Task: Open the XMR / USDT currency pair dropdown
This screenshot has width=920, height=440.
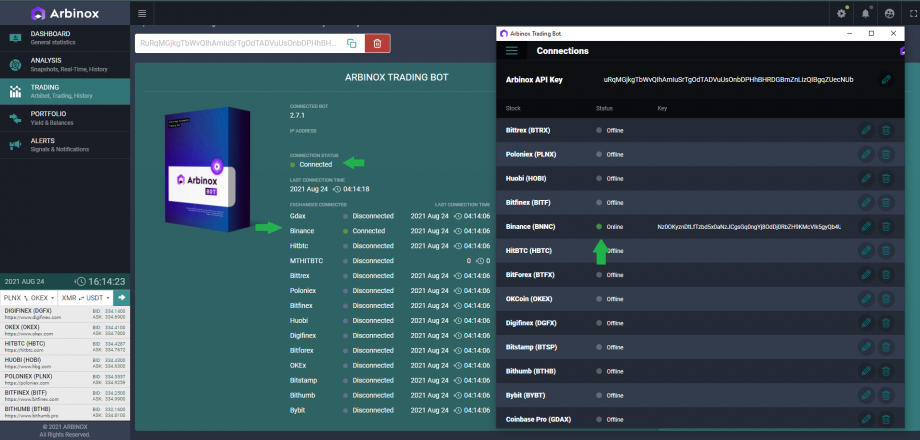Action: click(86, 298)
